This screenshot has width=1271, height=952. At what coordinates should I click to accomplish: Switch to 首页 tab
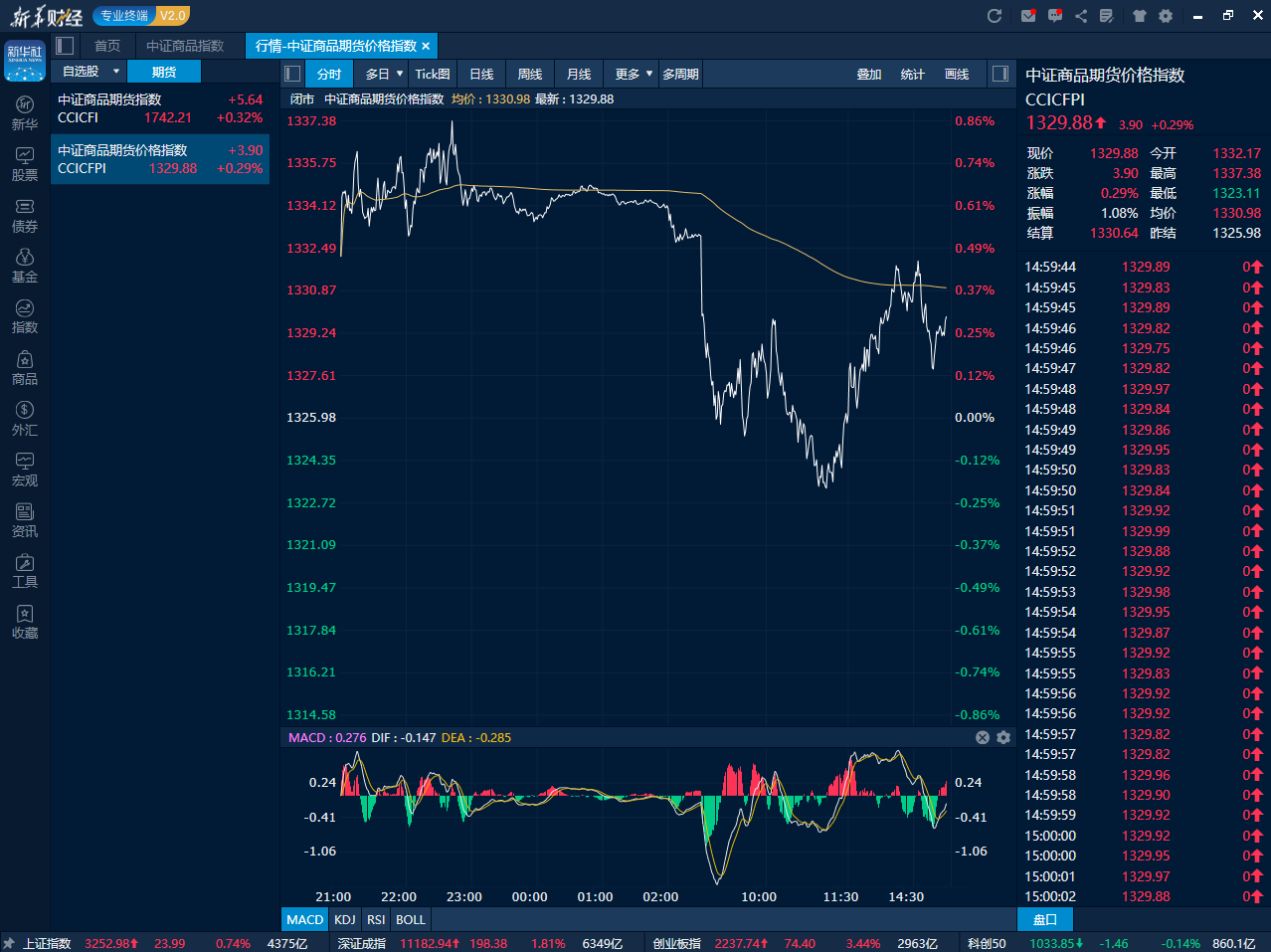pyautogui.click(x=107, y=46)
